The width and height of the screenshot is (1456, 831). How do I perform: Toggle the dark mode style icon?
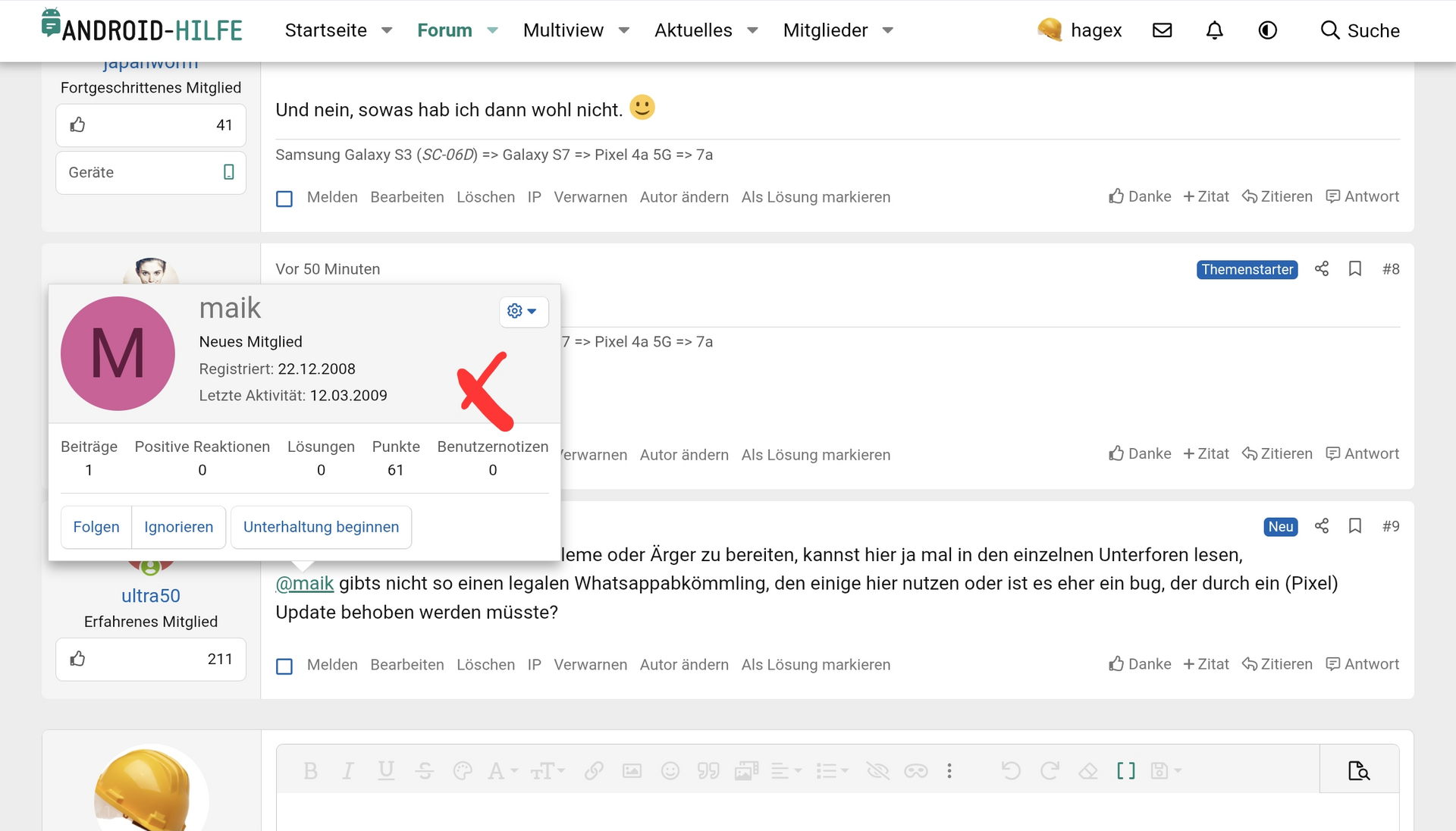pos(1267,30)
